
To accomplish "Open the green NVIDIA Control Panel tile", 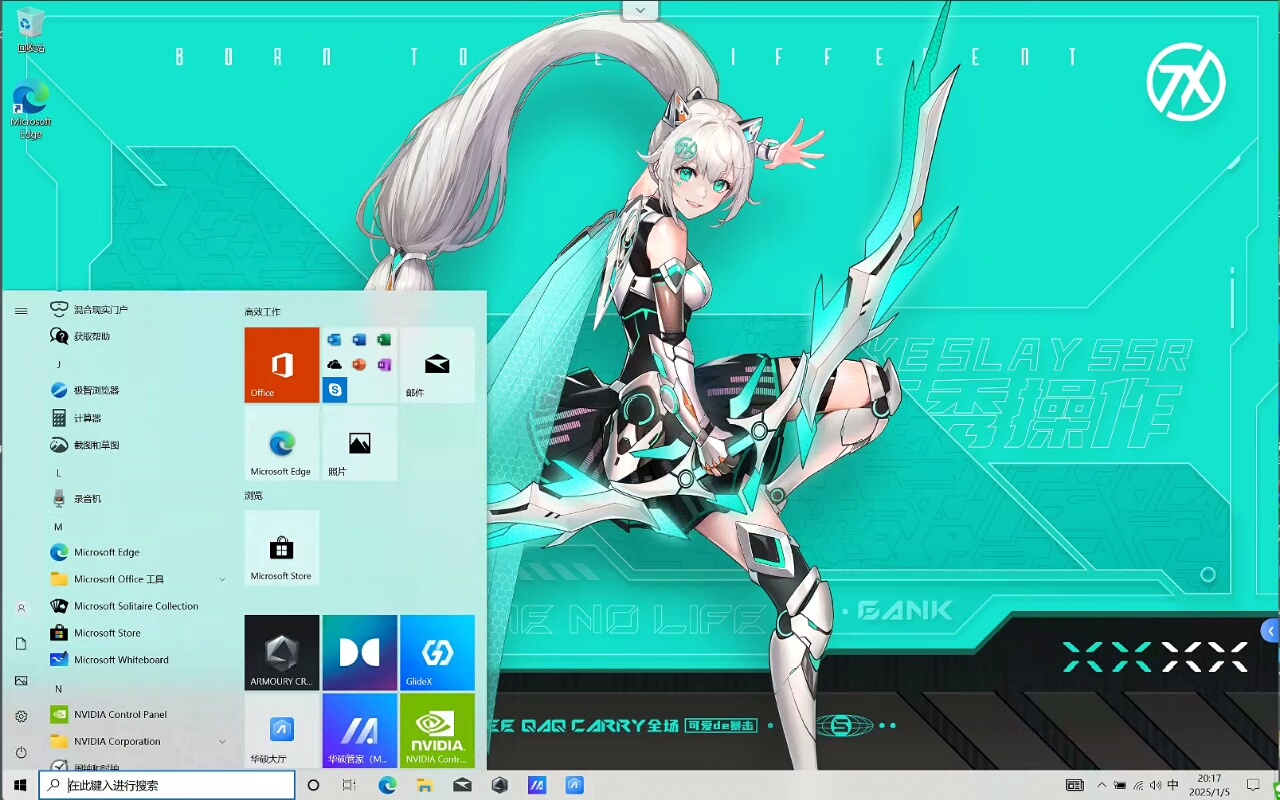I will (437, 731).
